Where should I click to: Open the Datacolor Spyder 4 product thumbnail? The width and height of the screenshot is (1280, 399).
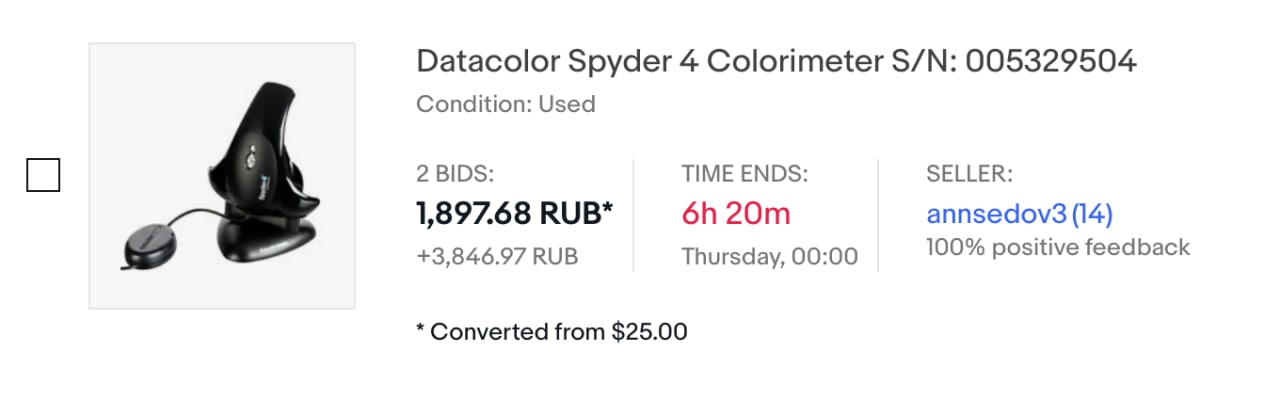[x=222, y=175]
